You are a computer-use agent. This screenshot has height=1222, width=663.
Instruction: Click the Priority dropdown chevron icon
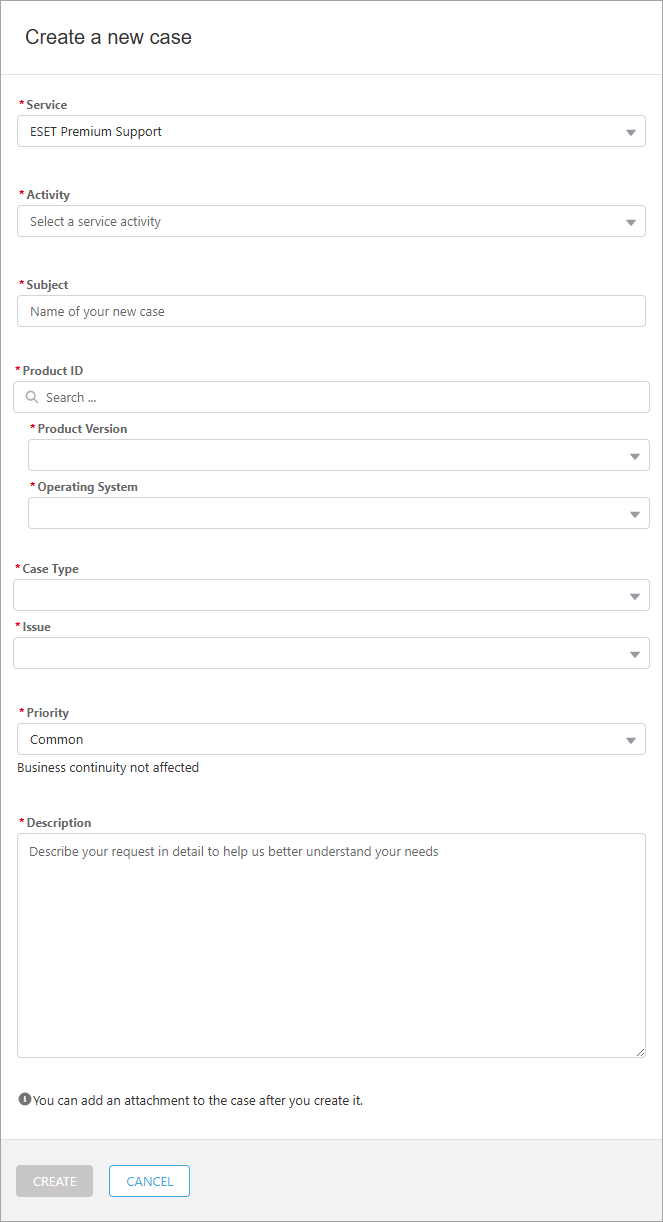pyautogui.click(x=631, y=739)
